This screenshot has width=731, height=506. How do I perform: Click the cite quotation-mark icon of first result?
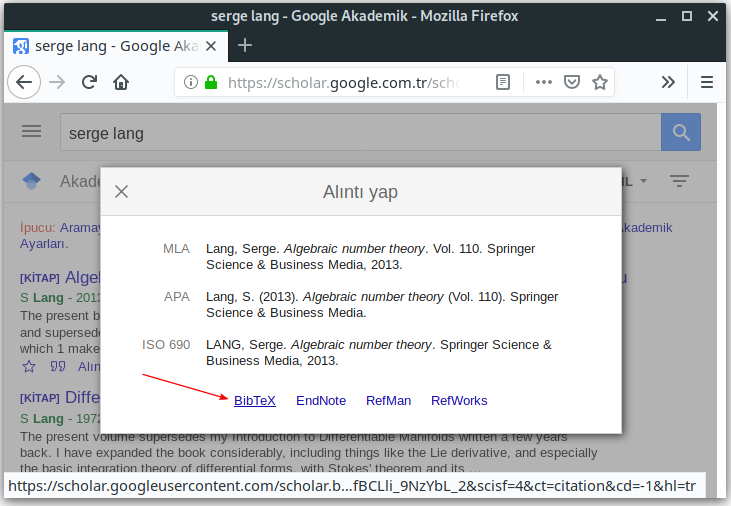point(58,367)
